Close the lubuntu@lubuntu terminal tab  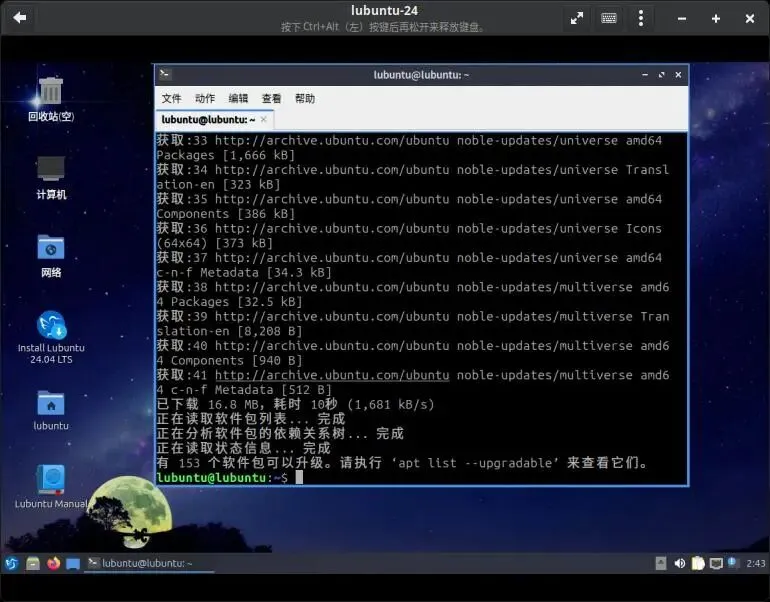[x=264, y=119]
